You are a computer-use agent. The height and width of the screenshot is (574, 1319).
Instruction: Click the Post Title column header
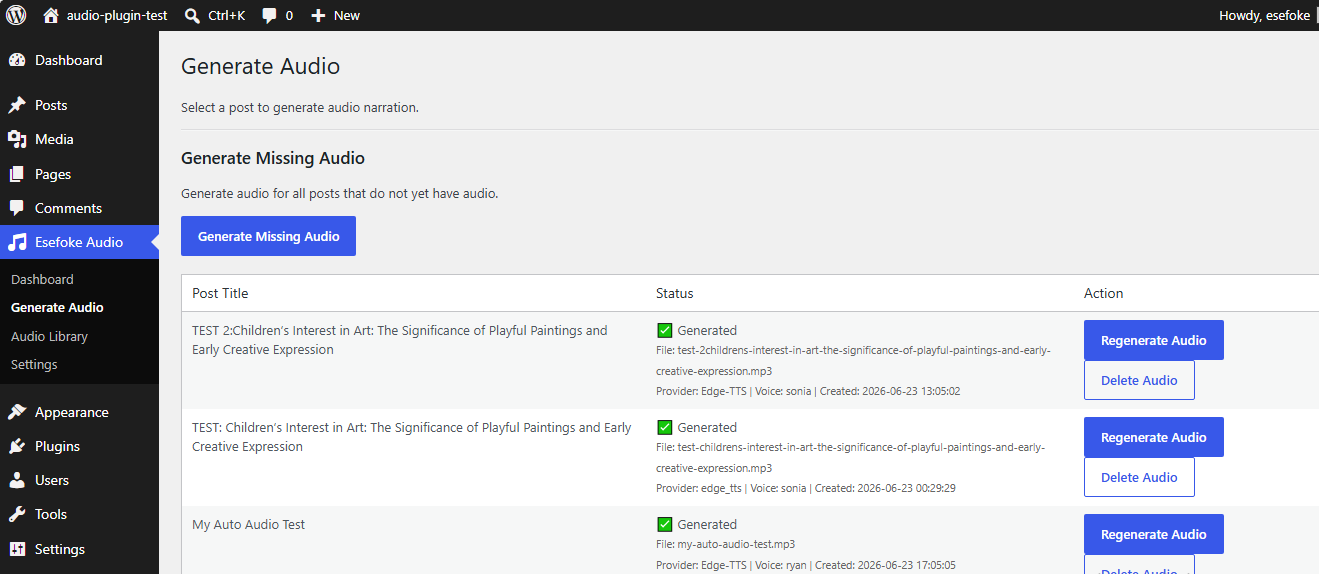coord(220,293)
